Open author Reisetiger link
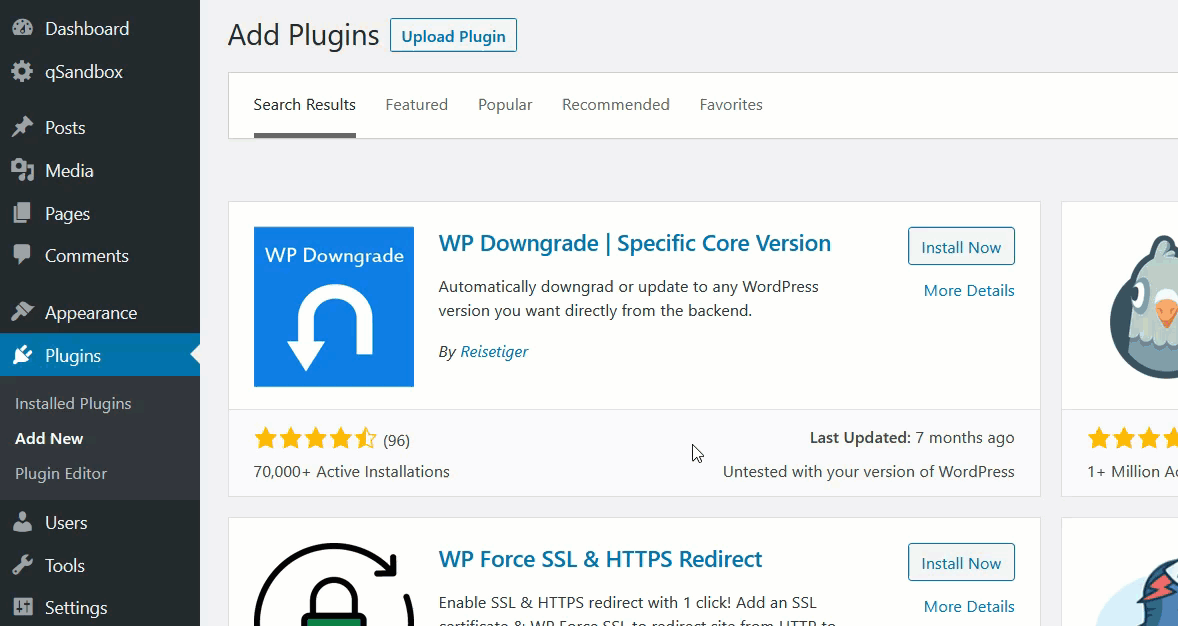The width and height of the screenshot is (1178, 626). [494, 352]
